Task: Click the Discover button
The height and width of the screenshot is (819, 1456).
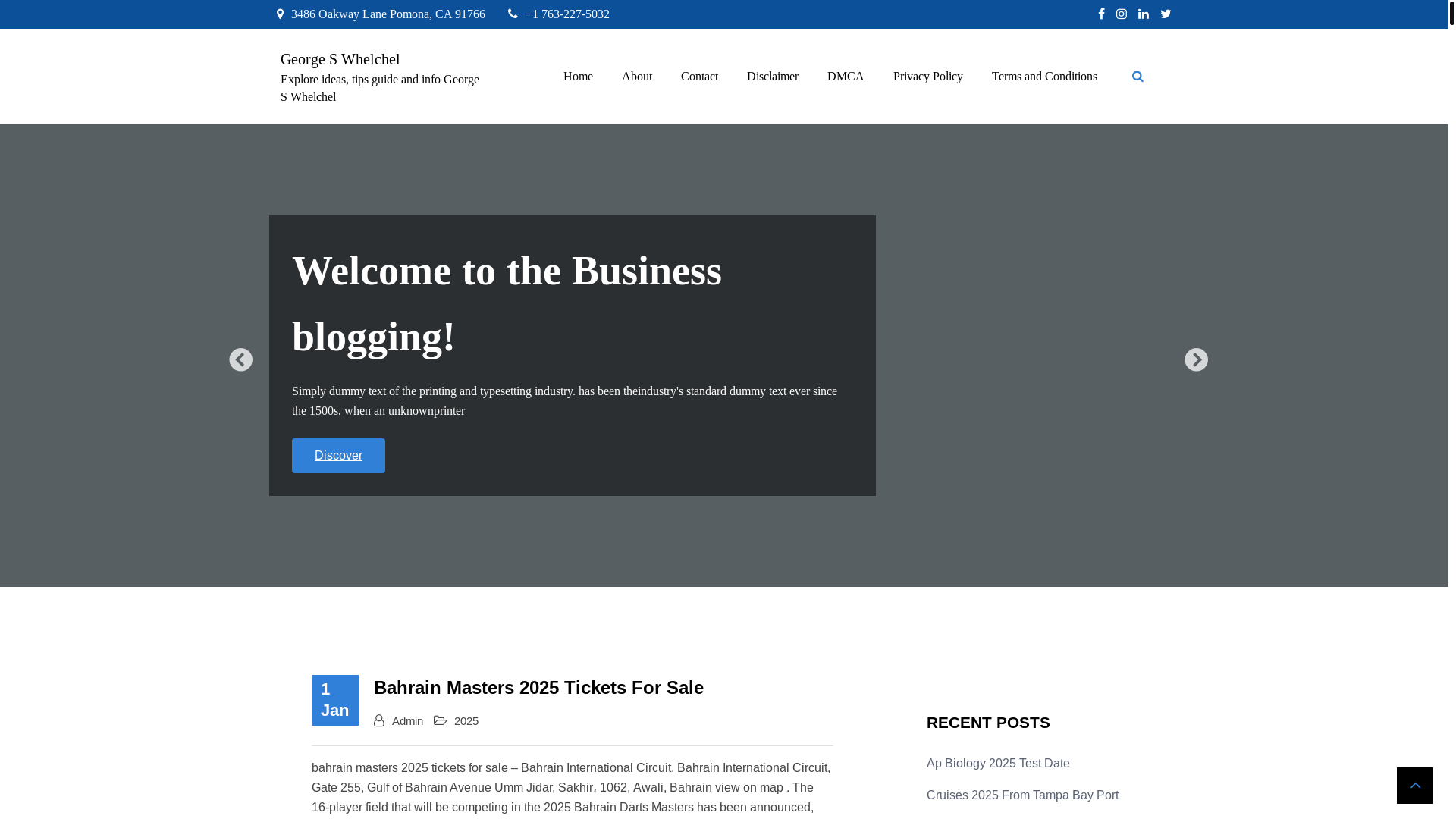Action: click(x=338, y=456)
